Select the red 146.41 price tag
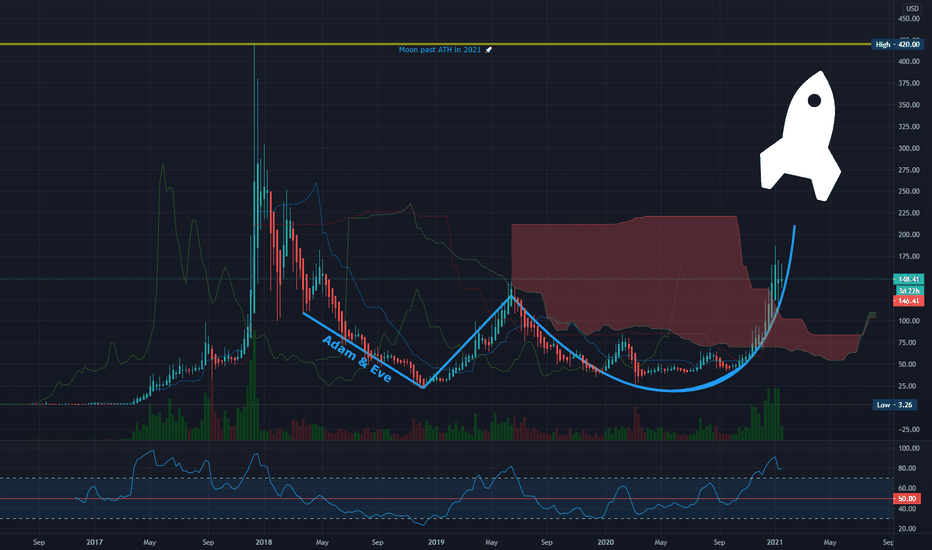The width and height of the screenshot is (932, 550). [x=908, y=301]
